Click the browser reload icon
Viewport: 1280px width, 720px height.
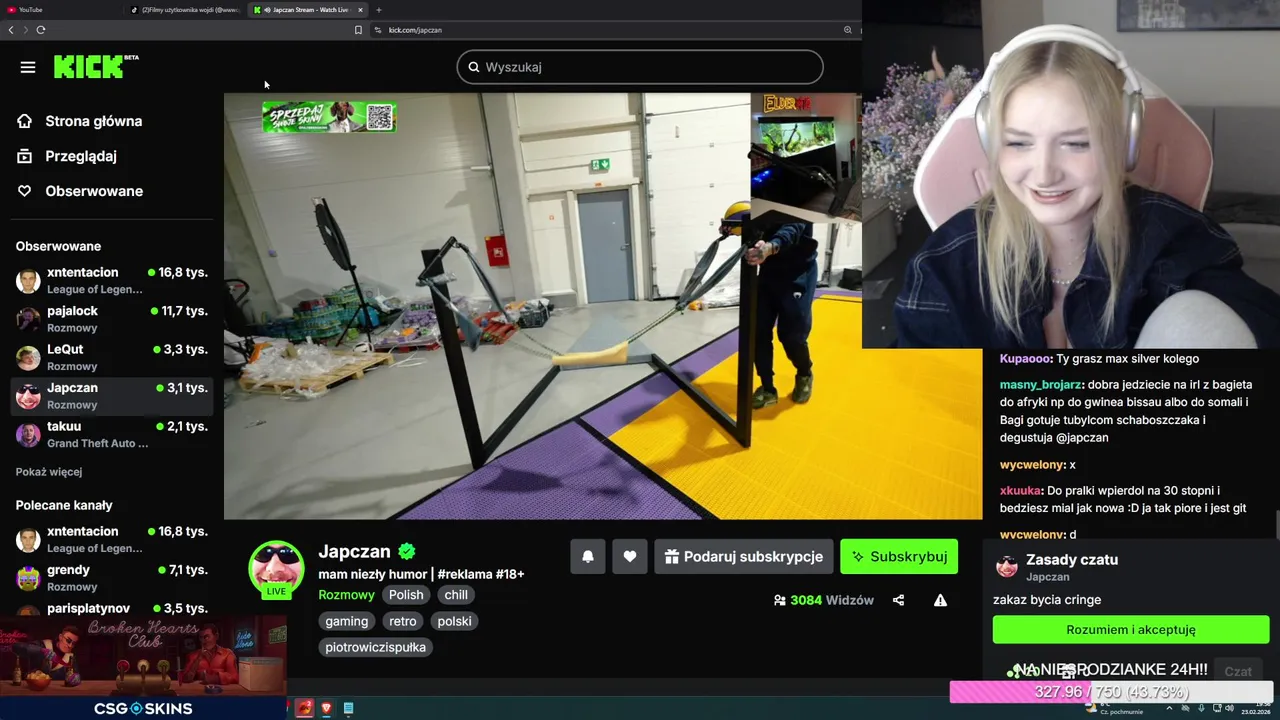click(x=41, y=30)
